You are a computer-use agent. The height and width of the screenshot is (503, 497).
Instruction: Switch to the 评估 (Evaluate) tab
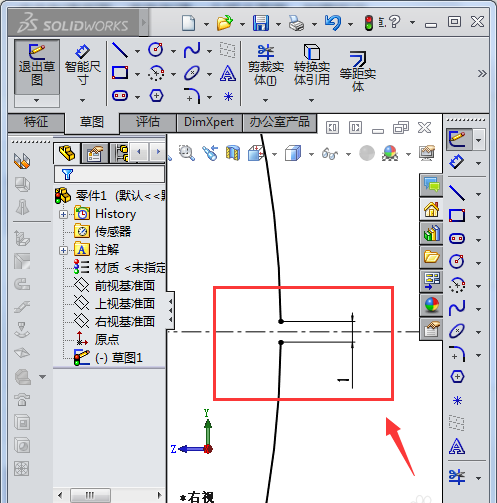(148, 122)
